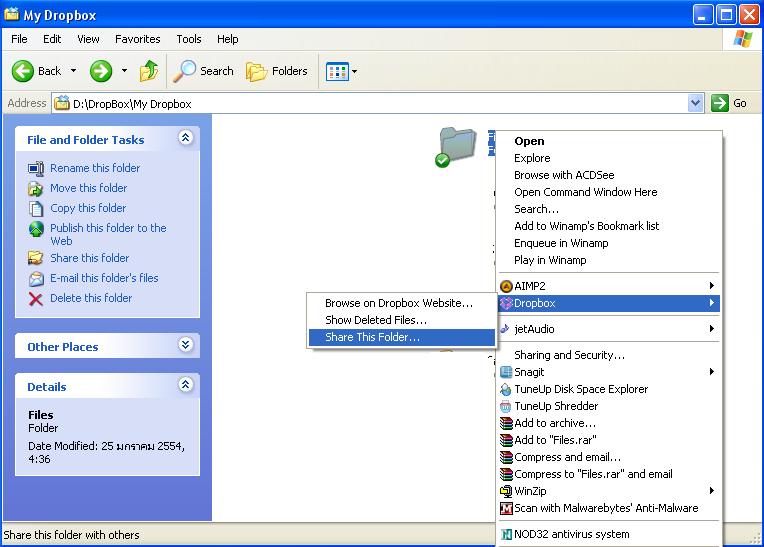Open the View menu
Viewport: 764px width, 547px height.
[x=88, y=39]
